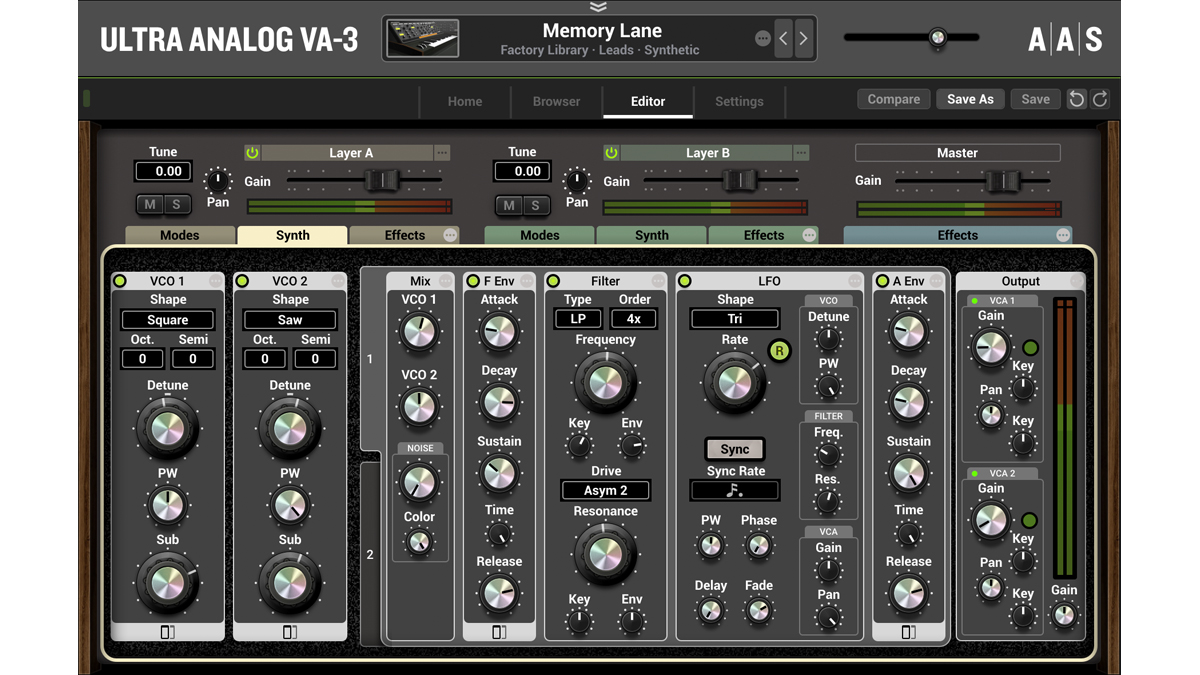
Task: Toggle VCO 1 on/off LED
Action: 120,281
